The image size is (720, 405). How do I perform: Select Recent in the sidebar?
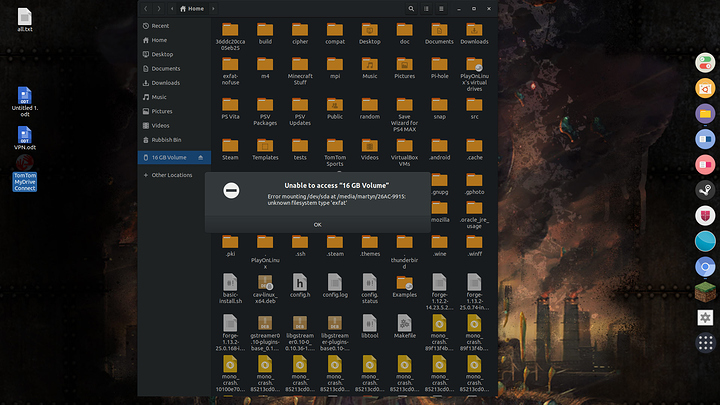[160, 26]
